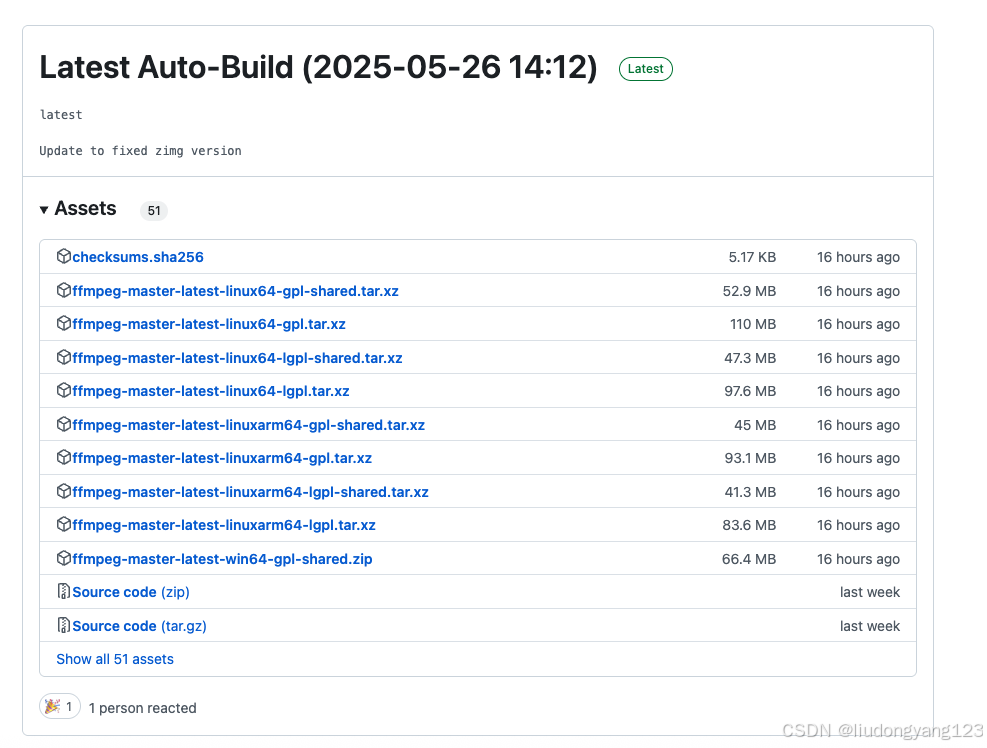The height and width of the screenshot is (748, 987).
Task: Click Show all 51 assets link
Action: click(115, 659)
